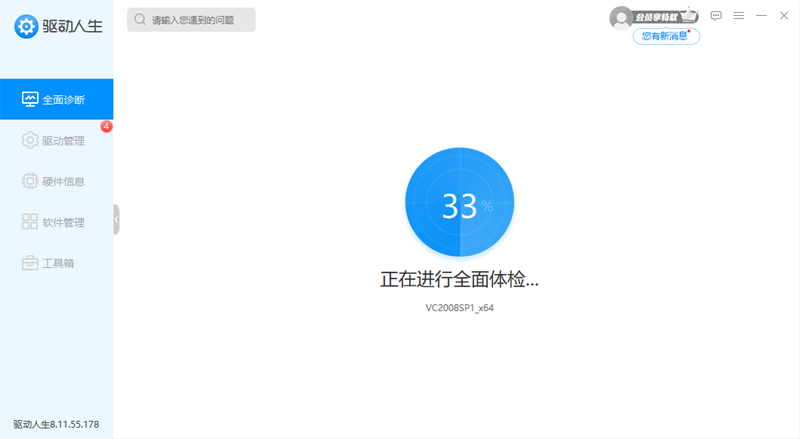The image size is (800, 439).
Task: Click the user avatar icon
Action: 621,17
